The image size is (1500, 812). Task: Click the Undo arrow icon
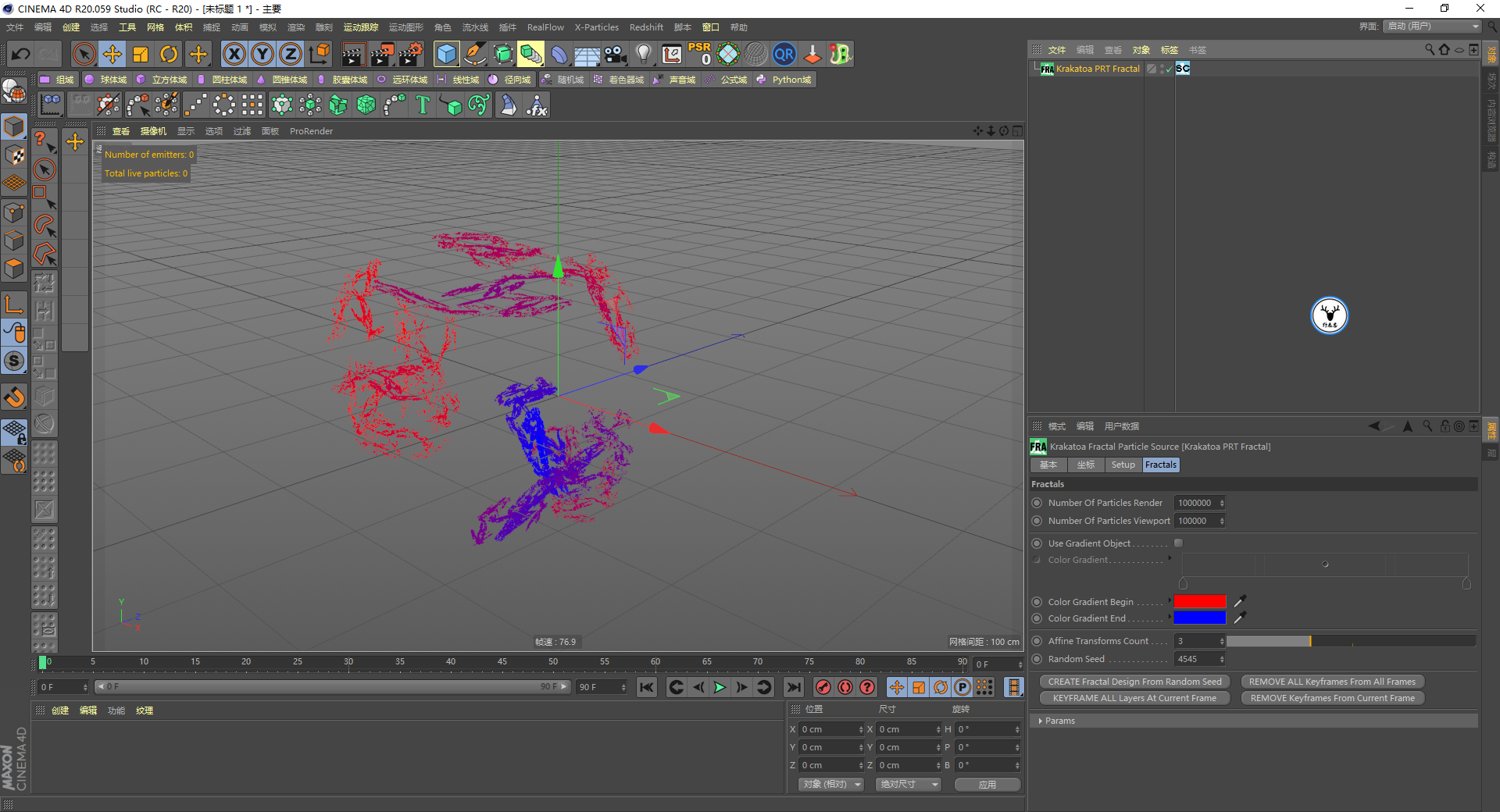[21, 54]
